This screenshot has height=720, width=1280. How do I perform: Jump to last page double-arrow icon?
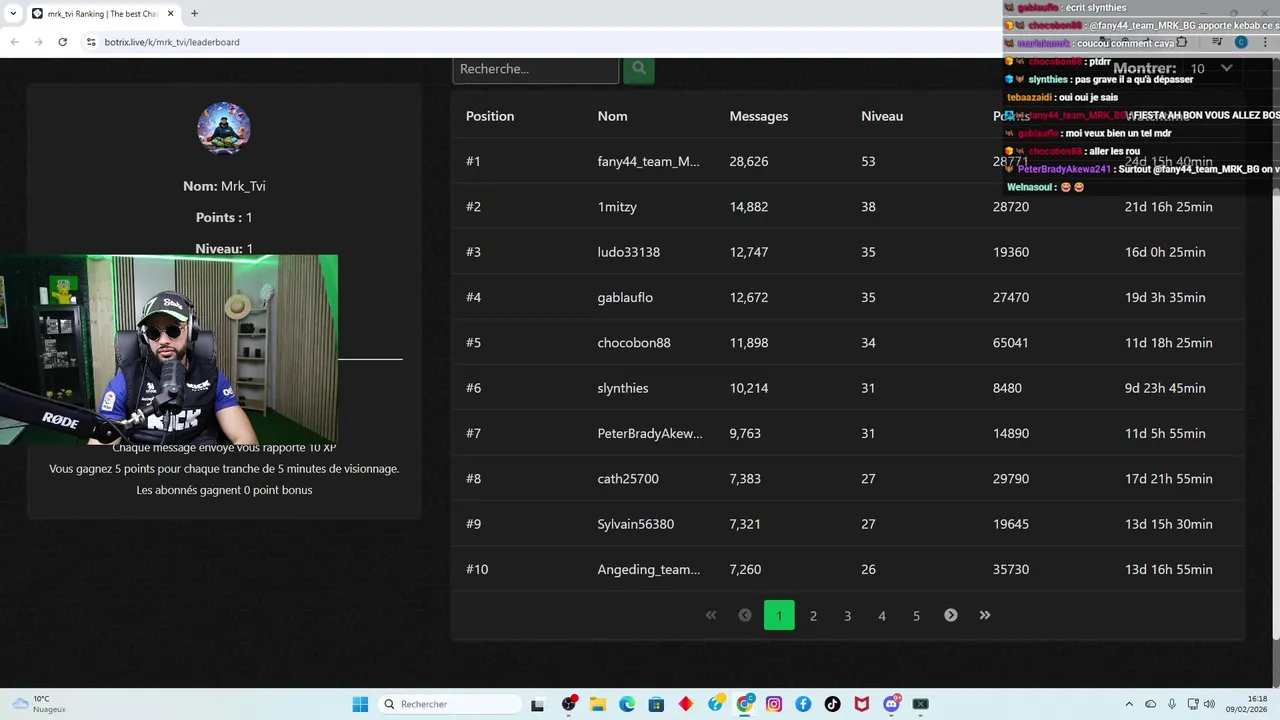(985, 615)
